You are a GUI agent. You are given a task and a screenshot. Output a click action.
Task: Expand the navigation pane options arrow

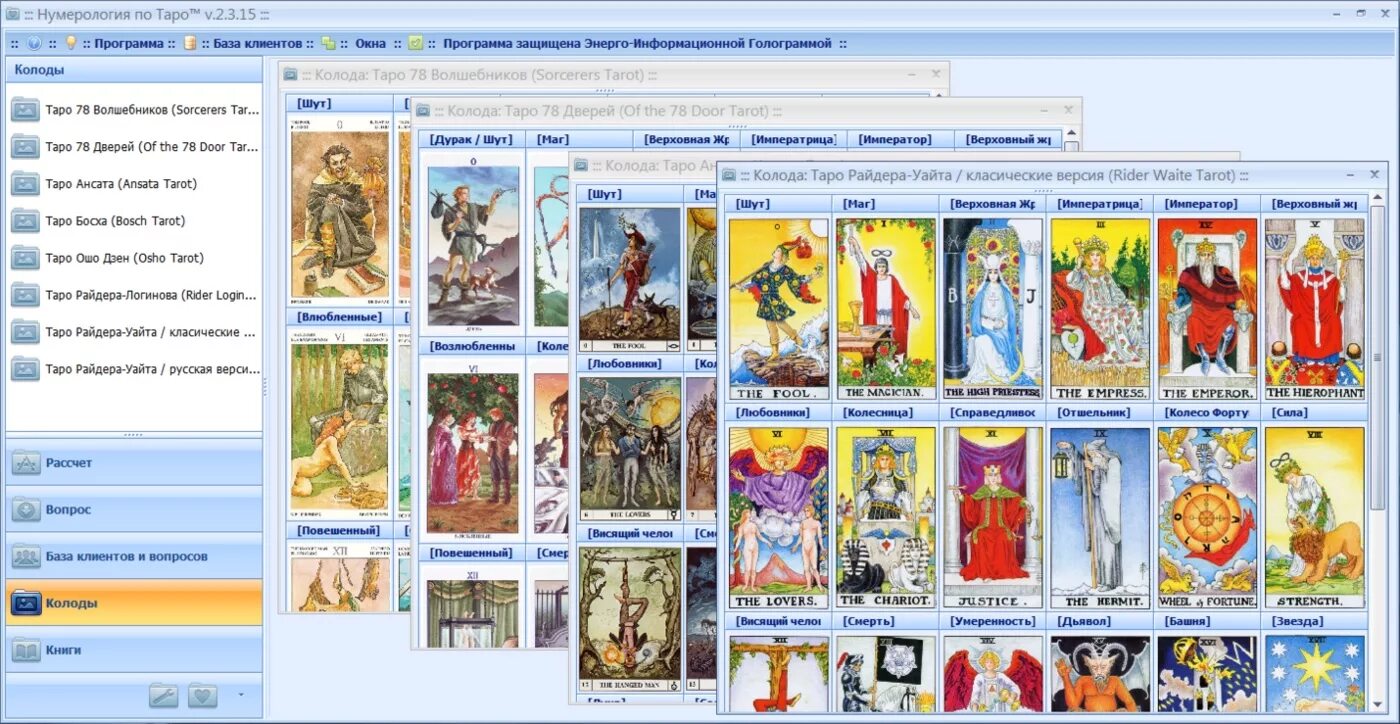240,693
